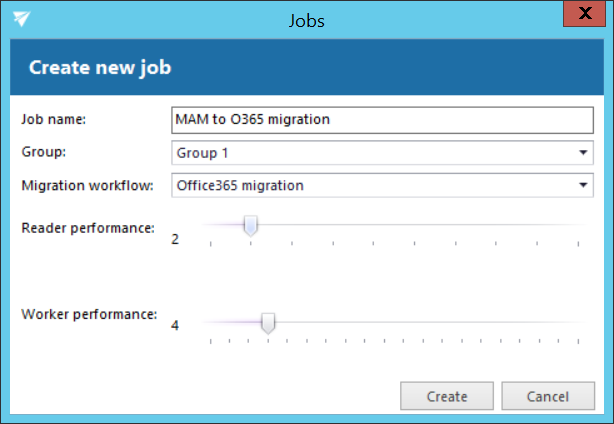Click the Job name text field
This screenshot has width=614, height=424.
[381, 119]
